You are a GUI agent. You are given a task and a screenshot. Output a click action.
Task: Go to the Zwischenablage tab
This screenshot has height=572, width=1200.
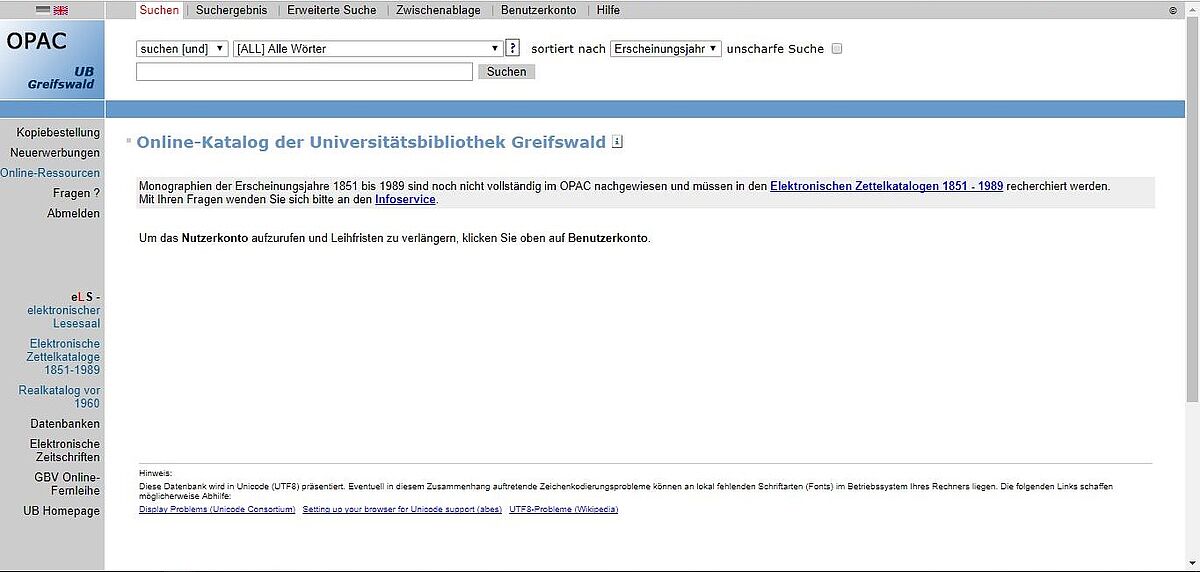tap(438, 10)
